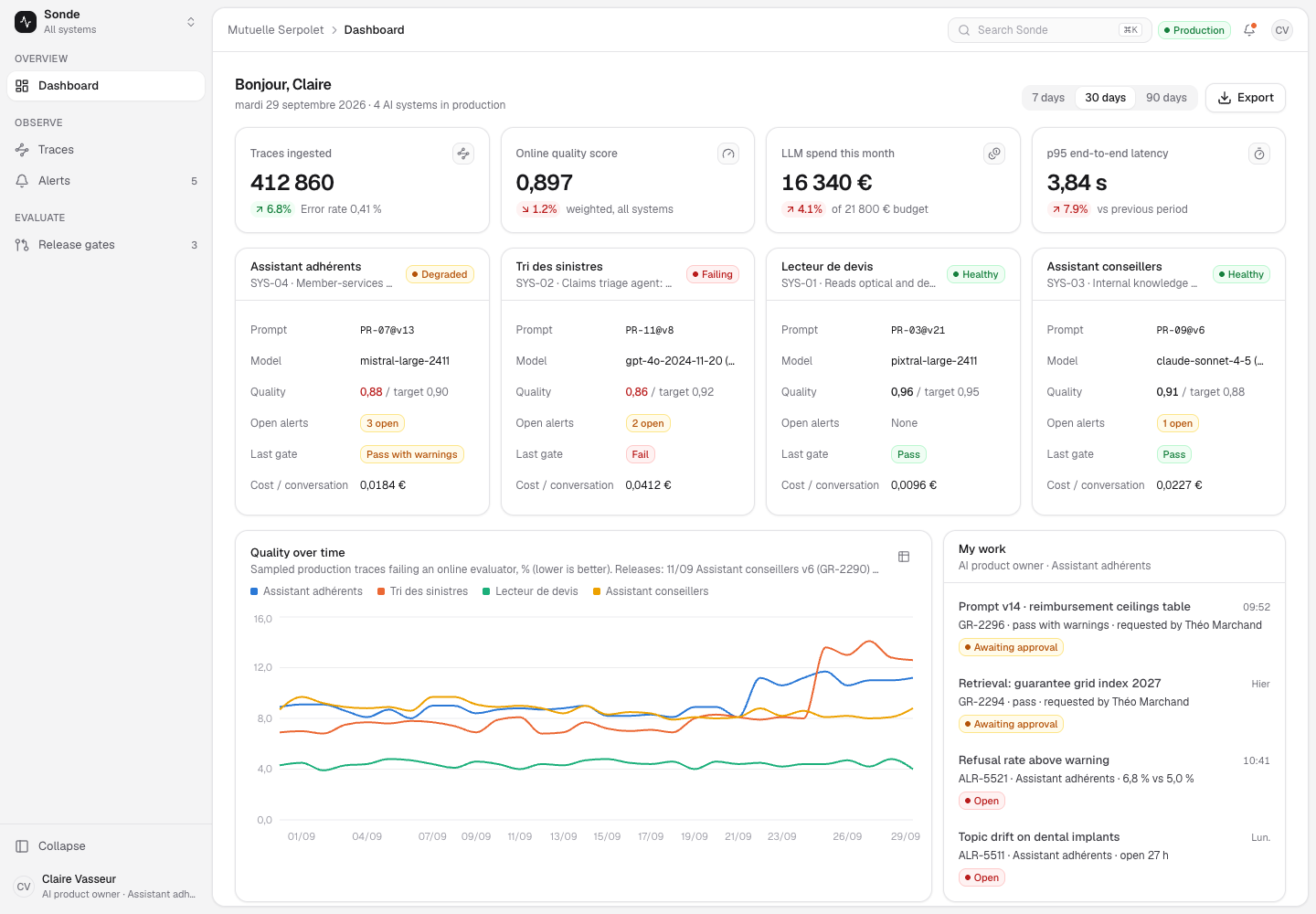Open 'Topic drift on dental implants' alert item
The image size is (1316, 914).
pos(1114,856)
